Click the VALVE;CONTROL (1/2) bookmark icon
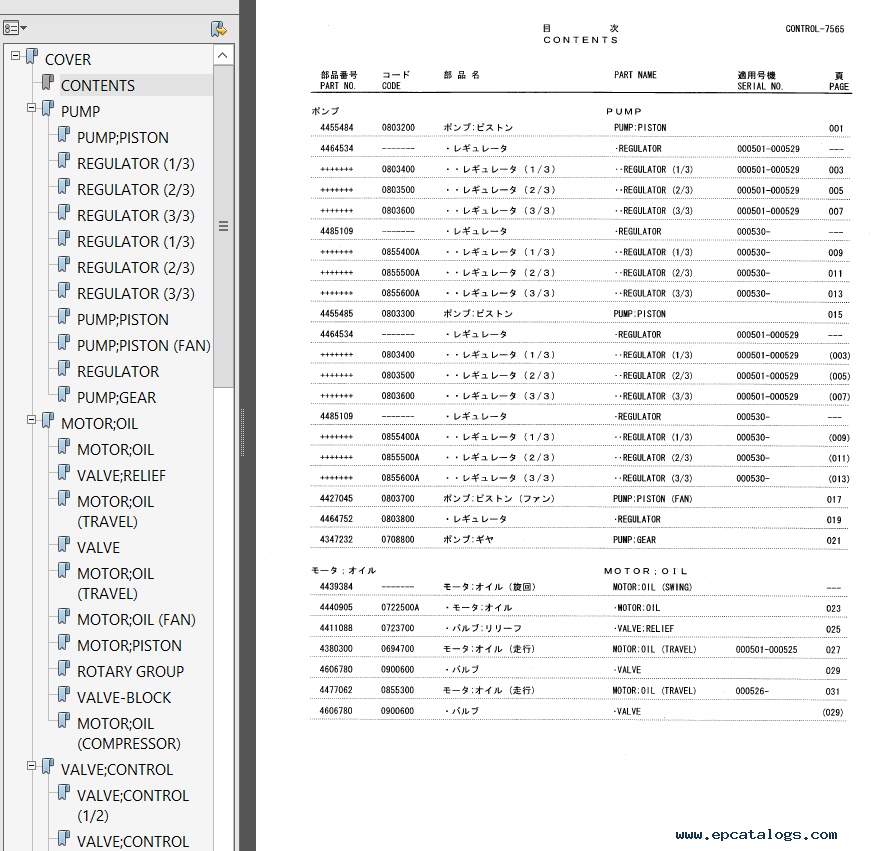Viewport: 888px width, 851px height. tap(64, 792)
